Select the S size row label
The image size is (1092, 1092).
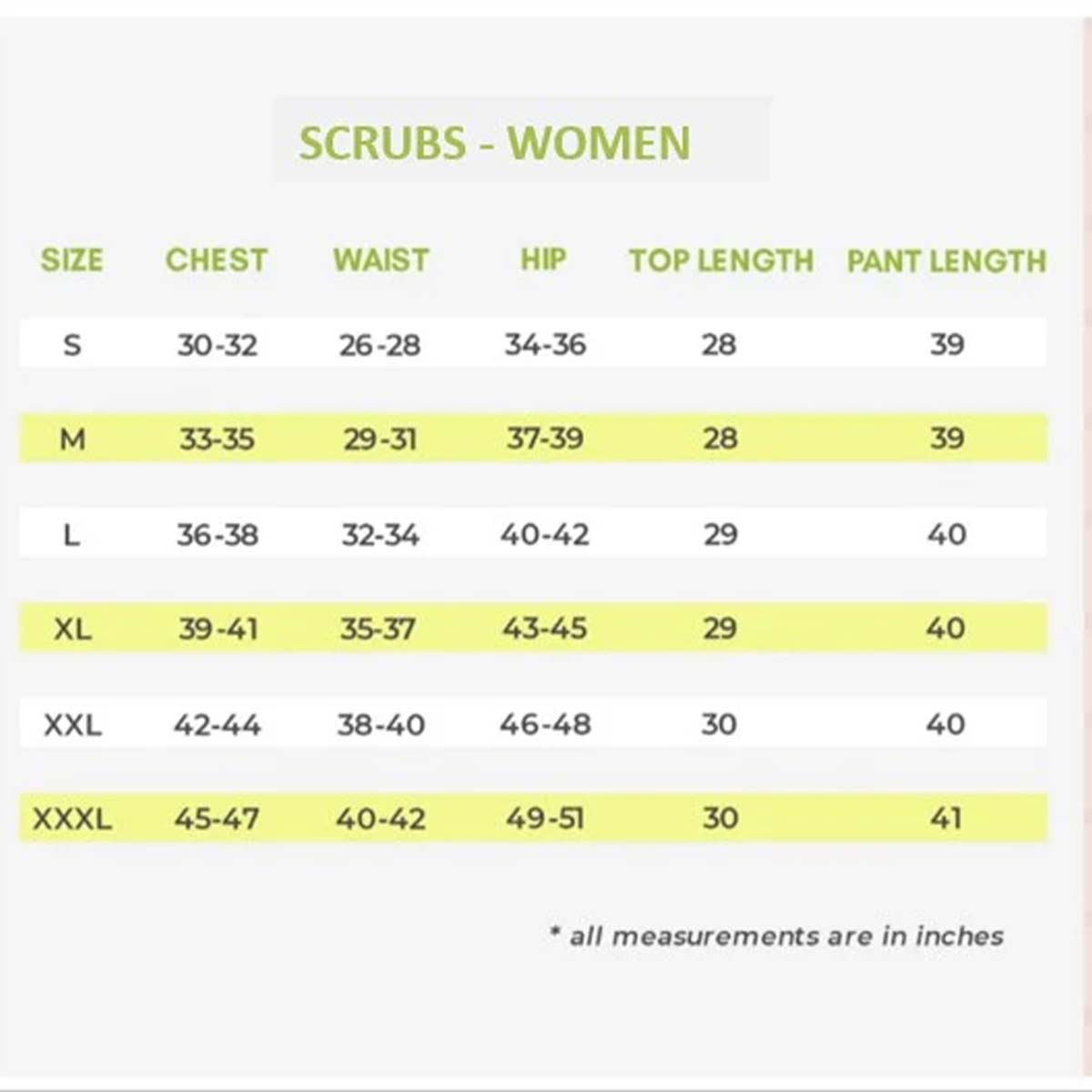click(72, 345)
